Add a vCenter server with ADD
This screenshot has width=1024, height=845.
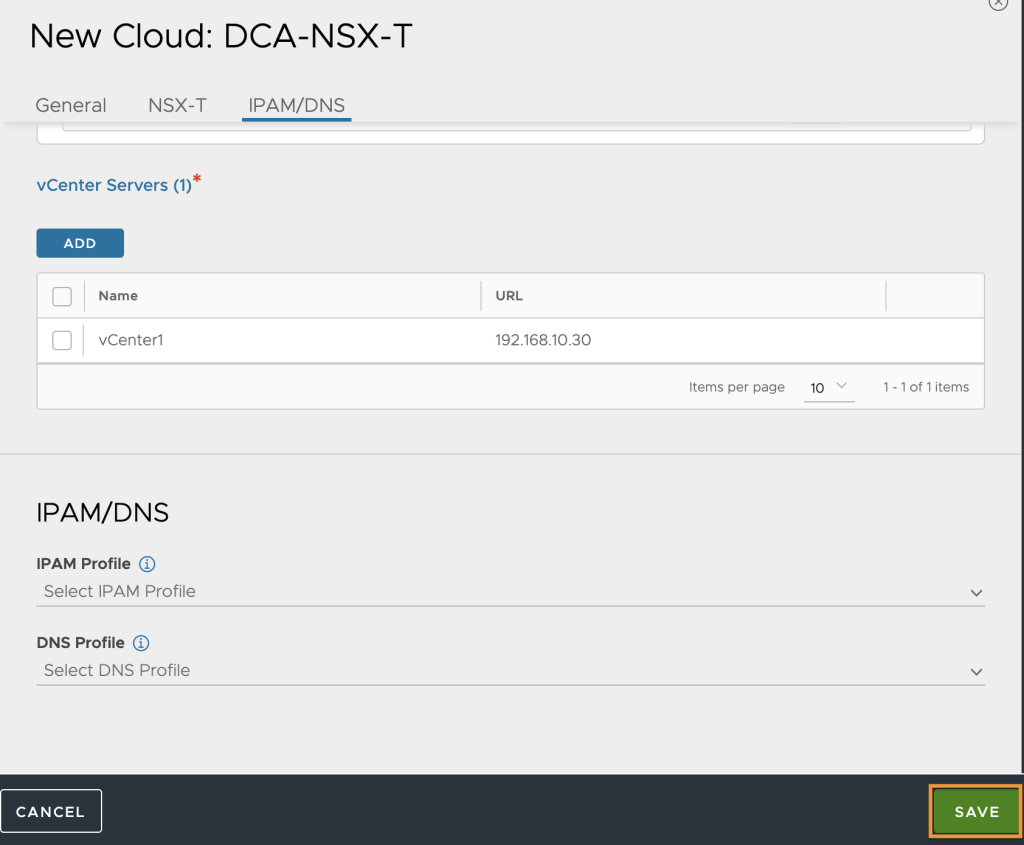point(80,243)
